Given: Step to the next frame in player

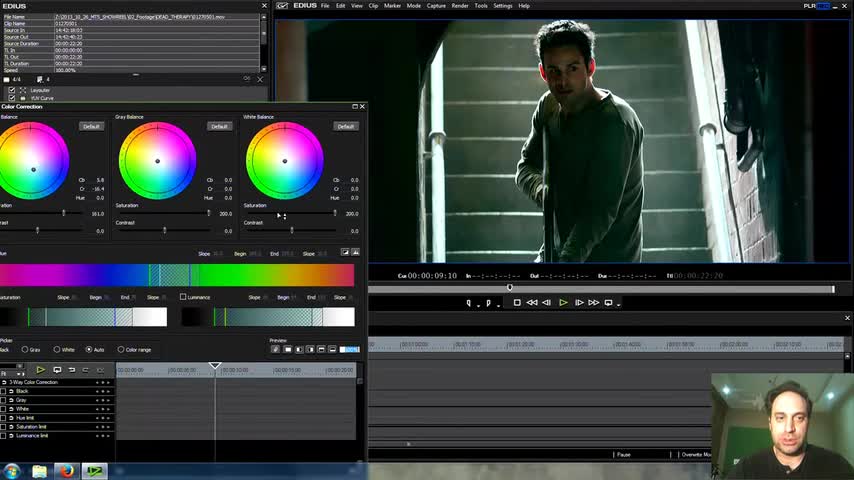Looking at the screenshot, I should (x=579, y=302).
